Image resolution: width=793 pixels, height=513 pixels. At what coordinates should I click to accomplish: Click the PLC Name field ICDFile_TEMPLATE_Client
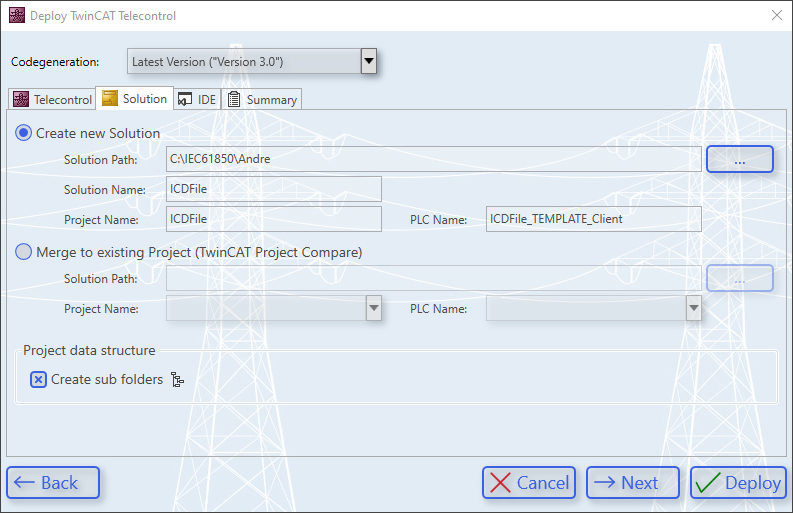tap(594, 219)
